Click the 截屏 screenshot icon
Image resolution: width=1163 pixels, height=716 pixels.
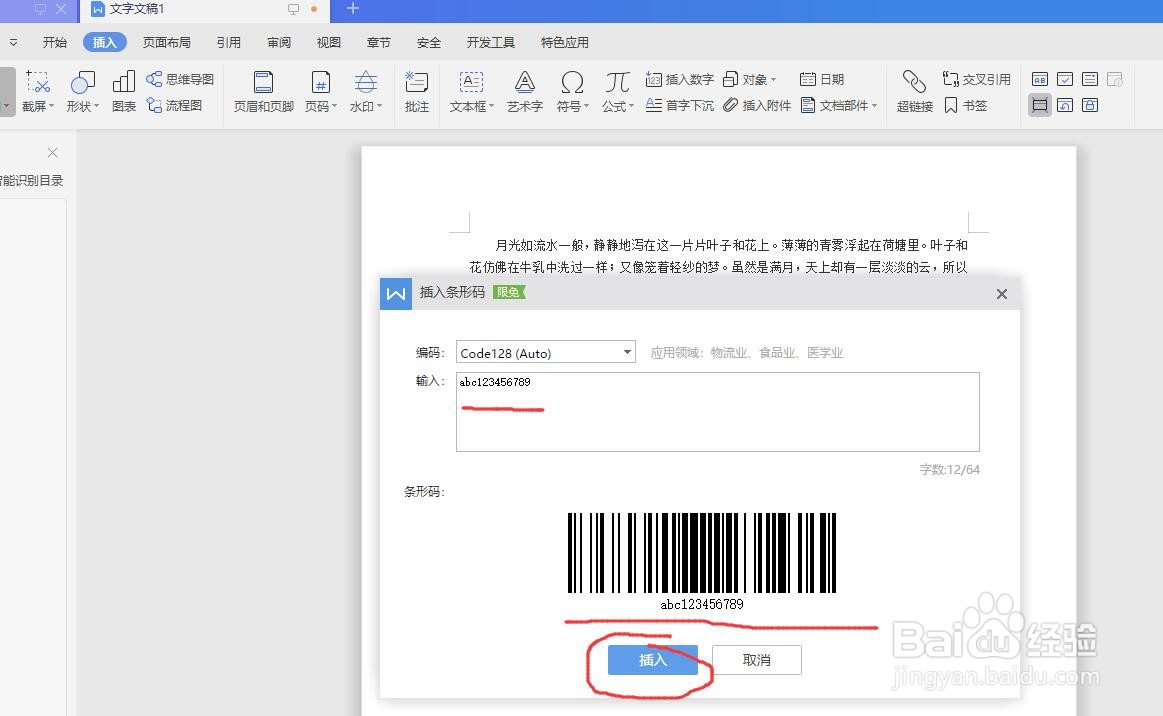tap(37, 82)
